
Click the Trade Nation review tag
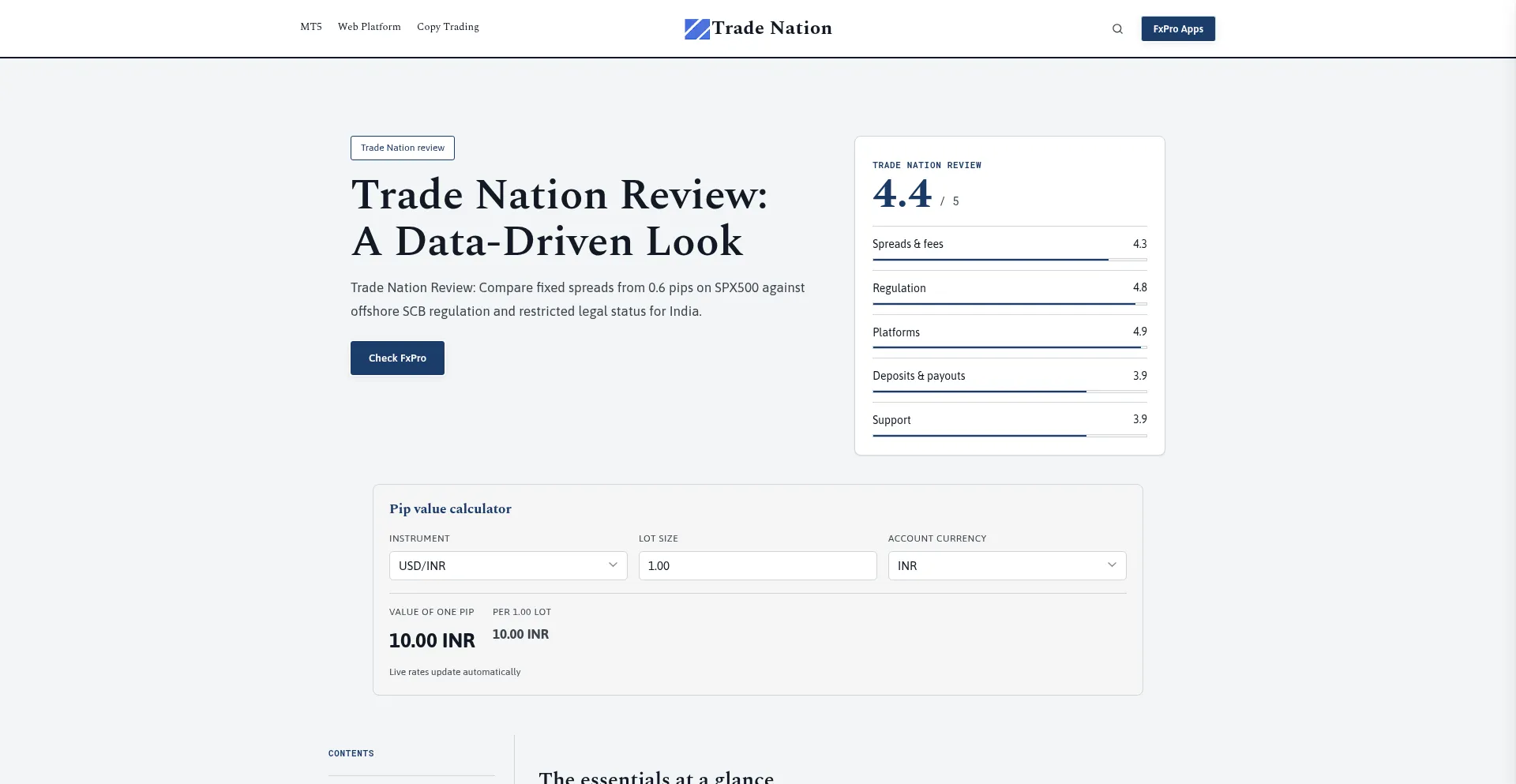pyautogui.click(x=403, y=148)
